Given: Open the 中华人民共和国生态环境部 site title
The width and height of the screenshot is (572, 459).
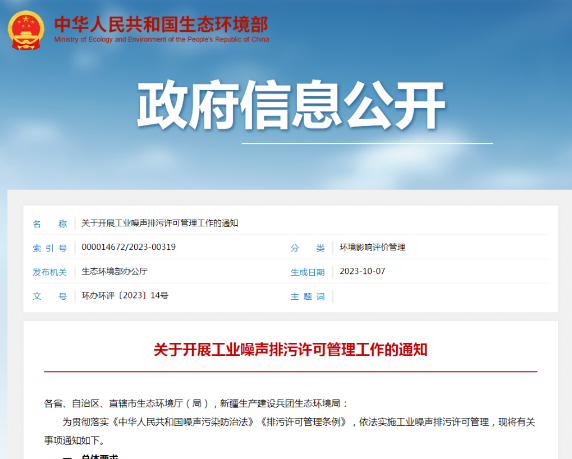Looking at the screenshot, I should (x=161, y=24).
